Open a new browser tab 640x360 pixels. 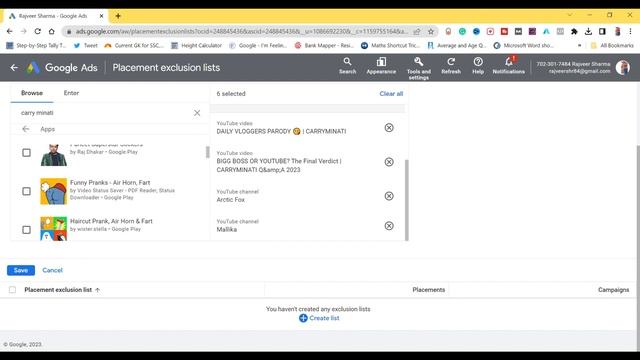[x=118, y=16]
